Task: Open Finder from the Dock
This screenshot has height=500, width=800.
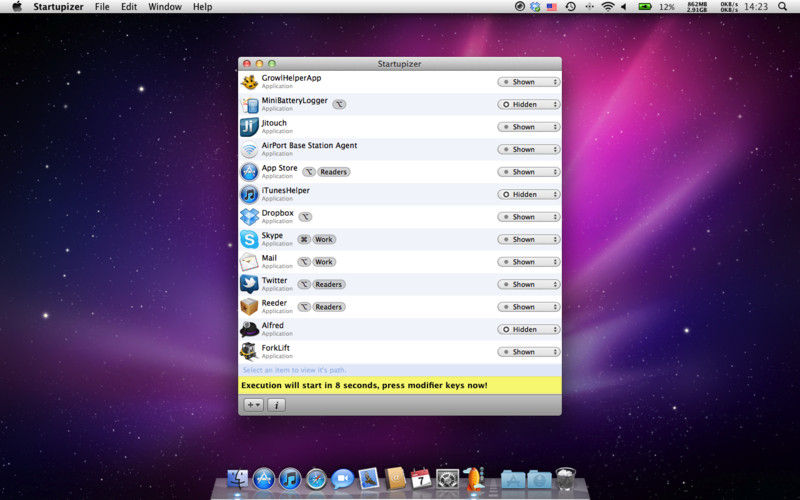Action: [237, 479]
